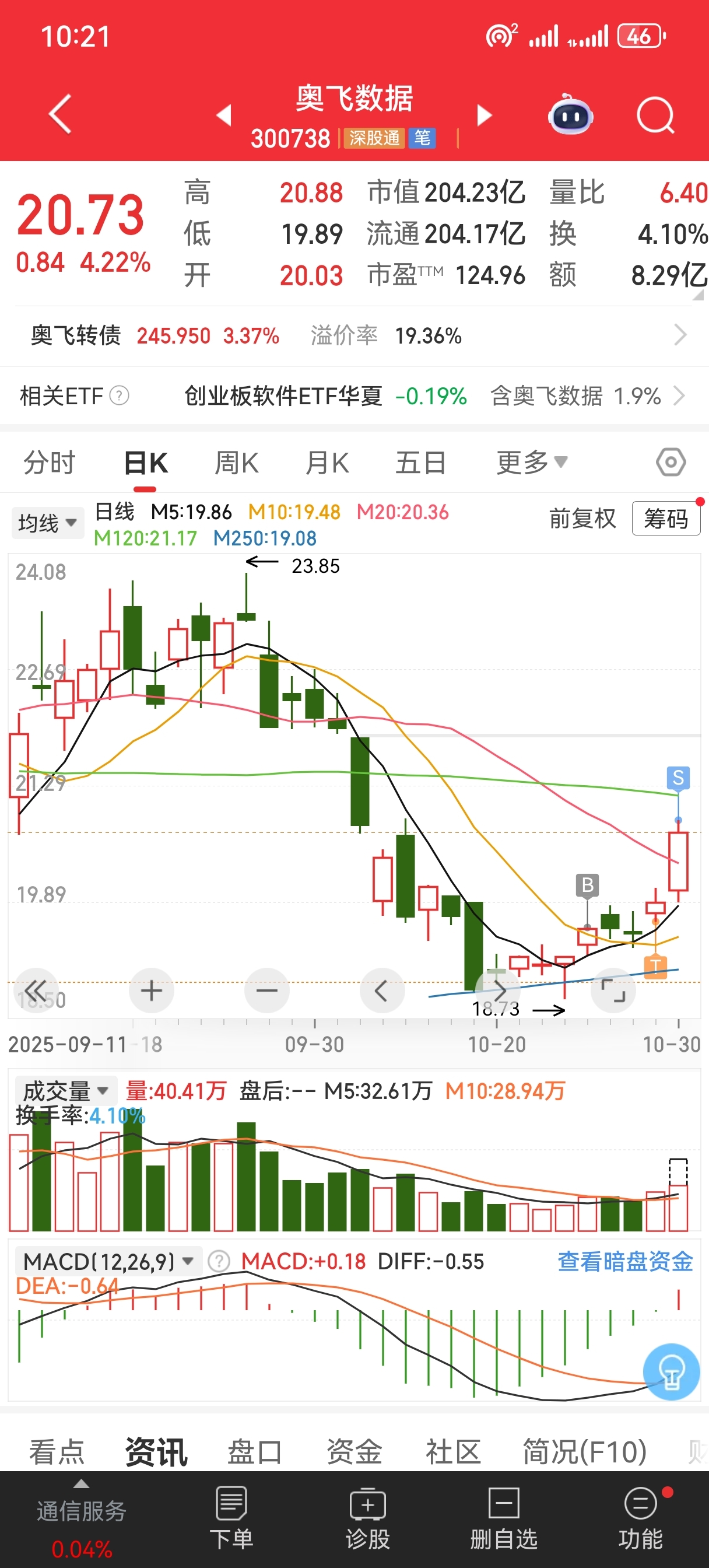Open the 查看暗盘资金 link
The image size is (709, 1568).
pos(625,1261)
